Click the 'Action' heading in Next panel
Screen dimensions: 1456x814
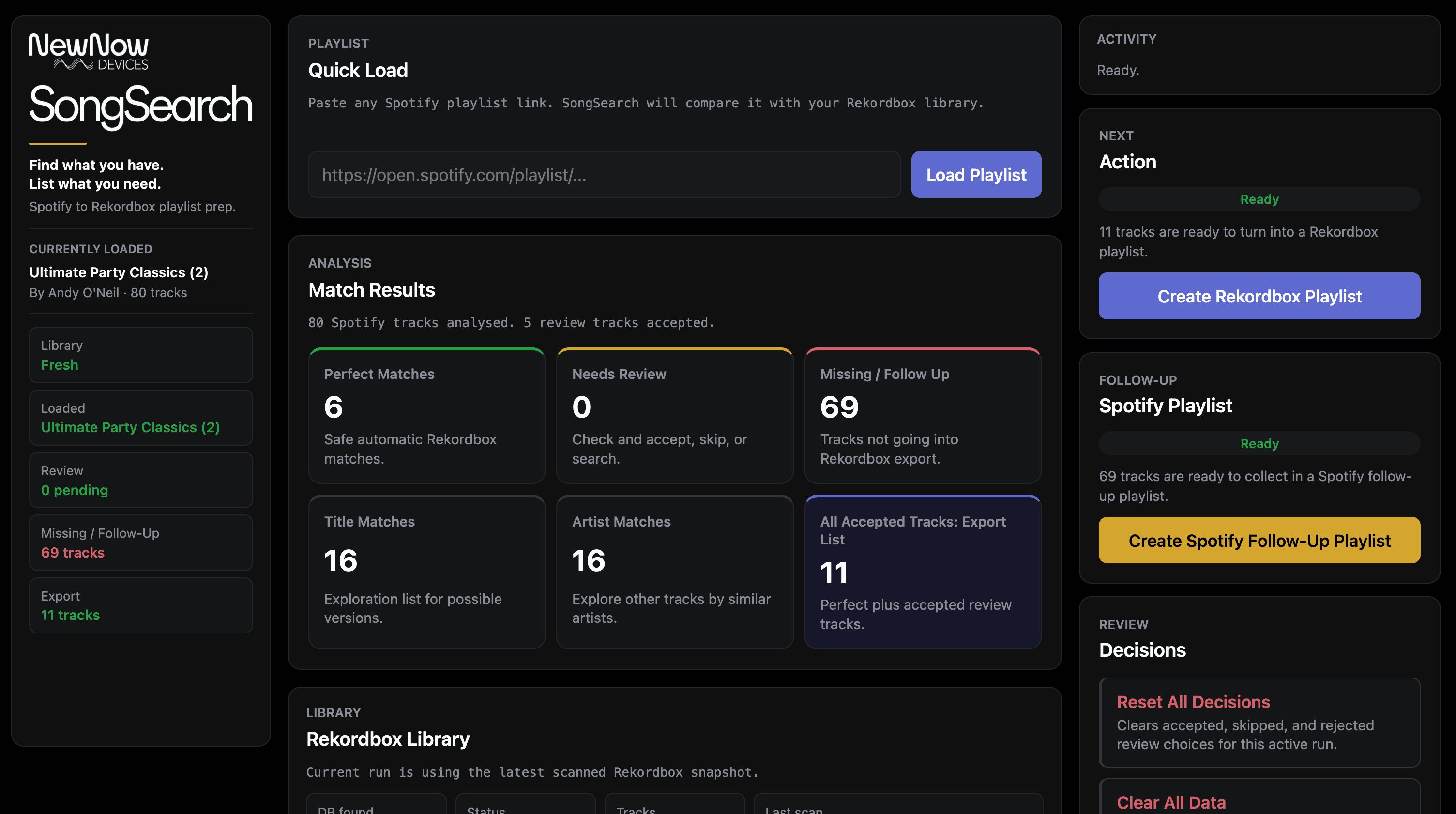pyautogui.click(x=1127, y=162)
